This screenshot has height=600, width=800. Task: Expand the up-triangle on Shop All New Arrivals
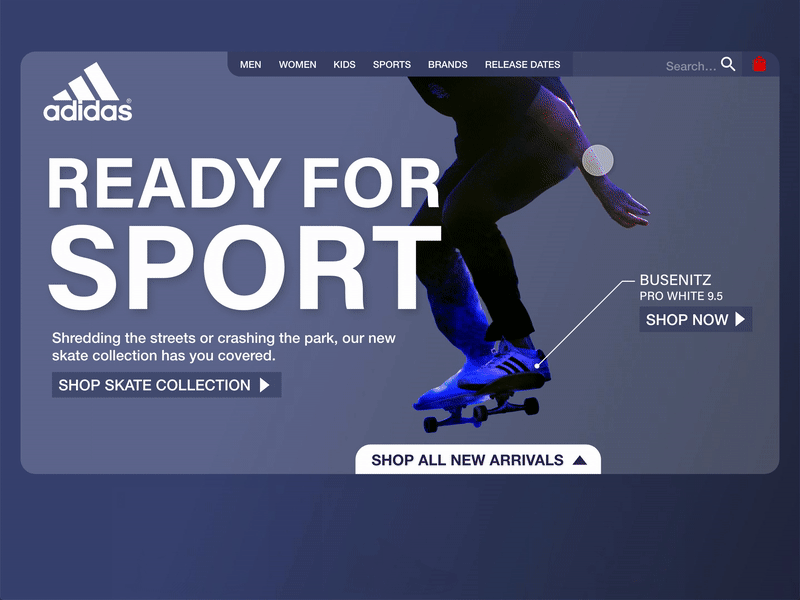580,460
